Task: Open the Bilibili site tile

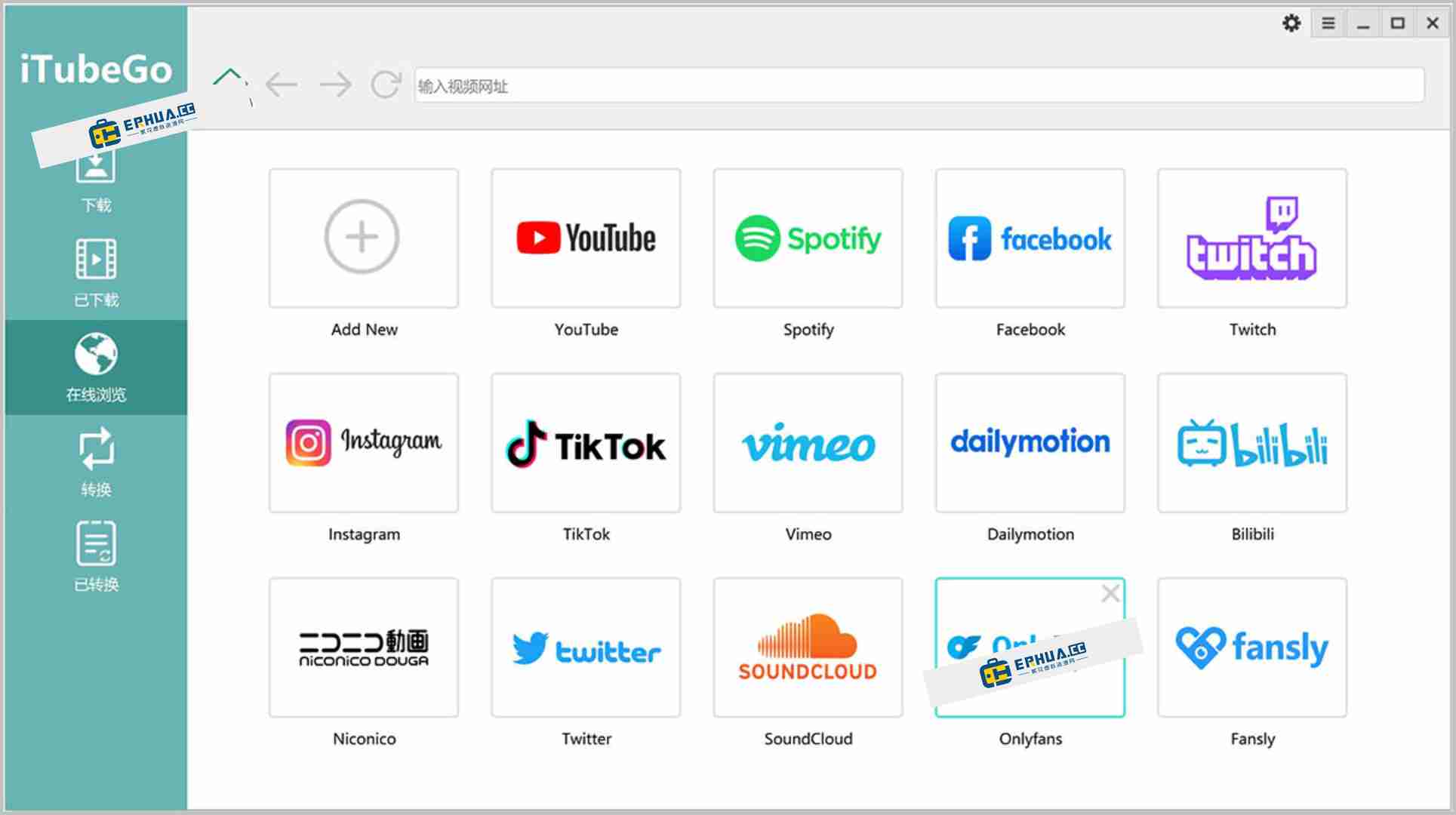Action: (1251, 443)
